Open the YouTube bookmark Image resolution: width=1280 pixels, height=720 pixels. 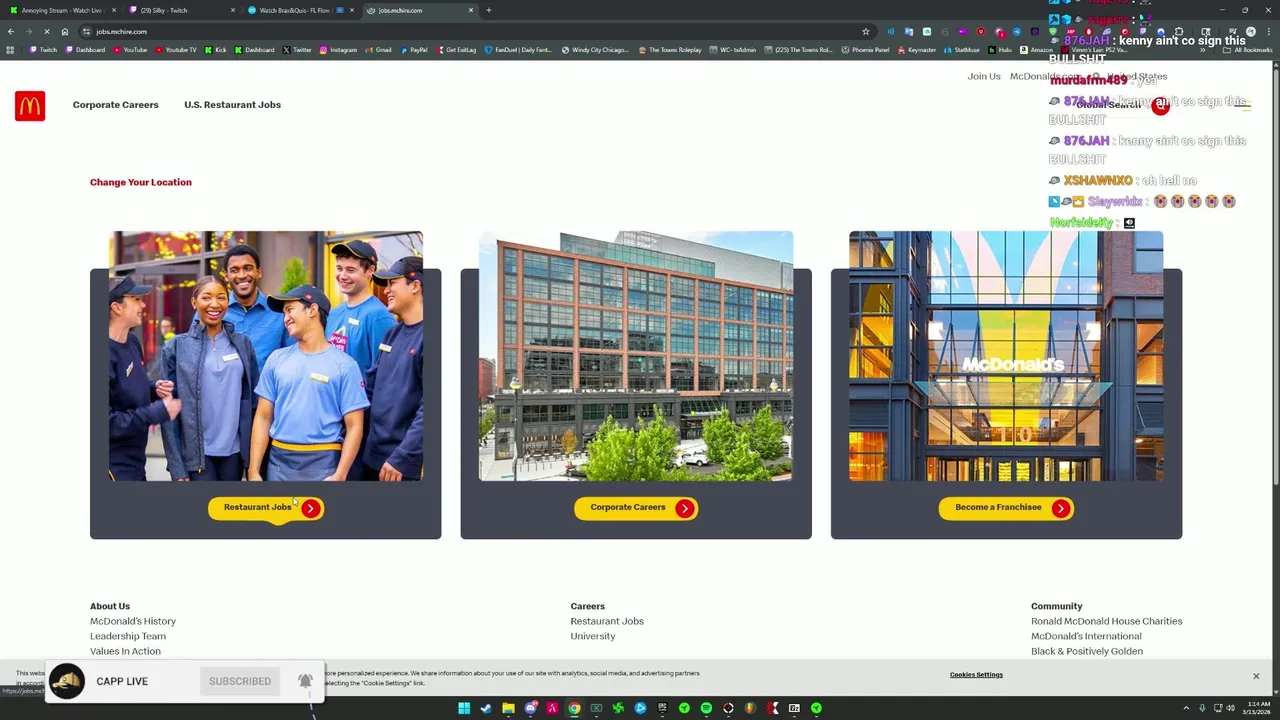point(130,50)
